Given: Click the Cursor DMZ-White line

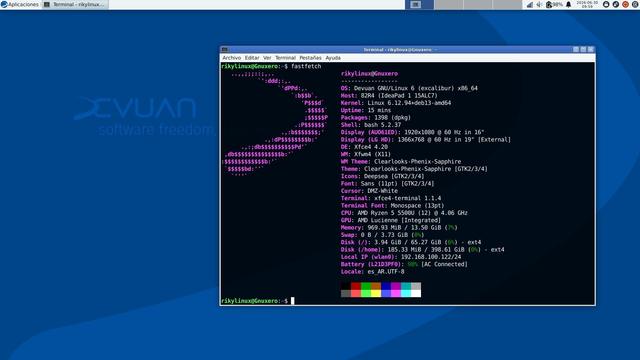Looking at the screenshot, I should pyautogui.click(x=369, y=191).
